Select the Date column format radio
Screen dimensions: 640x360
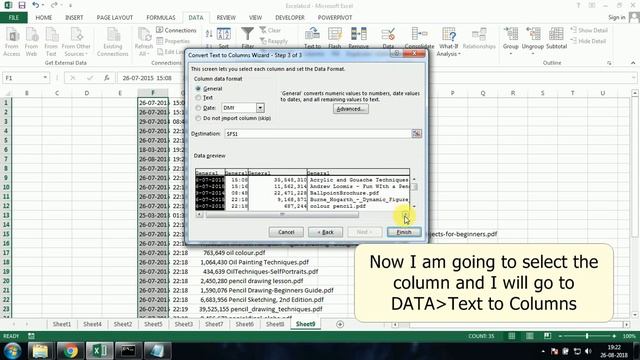198,108
